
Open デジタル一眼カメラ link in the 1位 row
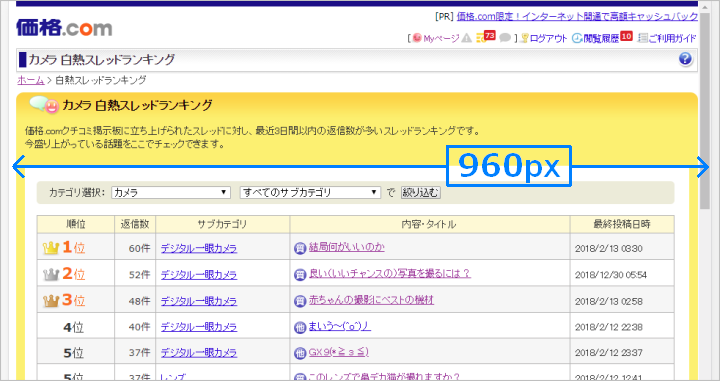[x=199, y=248]
